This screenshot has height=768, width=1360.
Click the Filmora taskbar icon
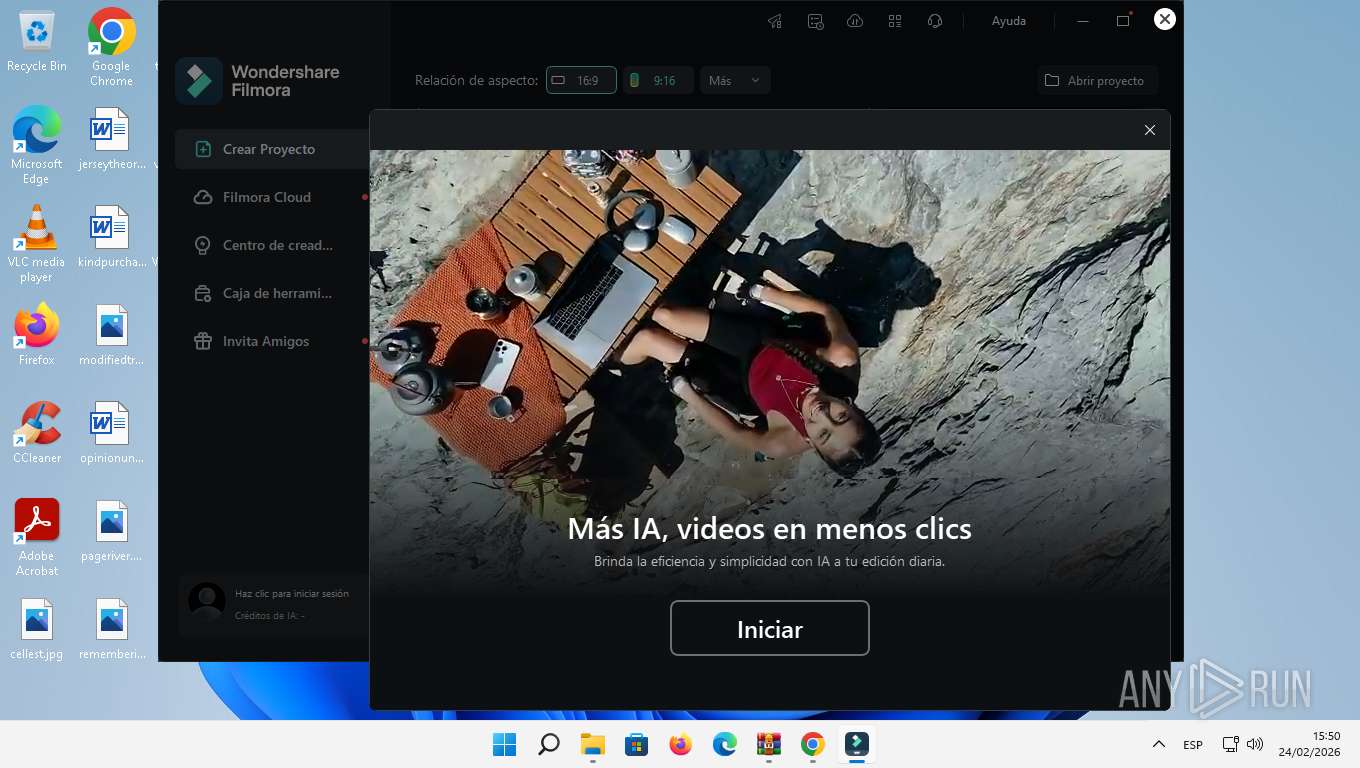click(857, 744)
